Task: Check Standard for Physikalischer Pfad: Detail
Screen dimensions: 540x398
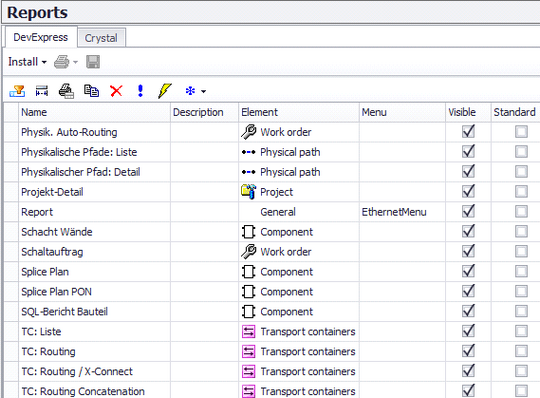Action: 521,171
